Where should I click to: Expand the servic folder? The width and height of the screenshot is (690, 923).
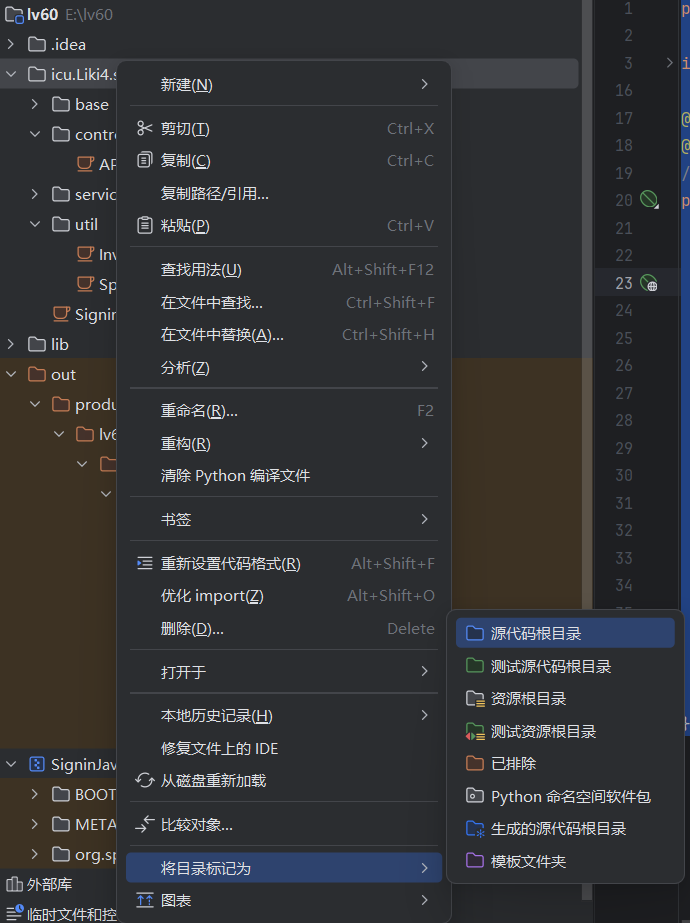pyautogui.click(x=35, y=194)
